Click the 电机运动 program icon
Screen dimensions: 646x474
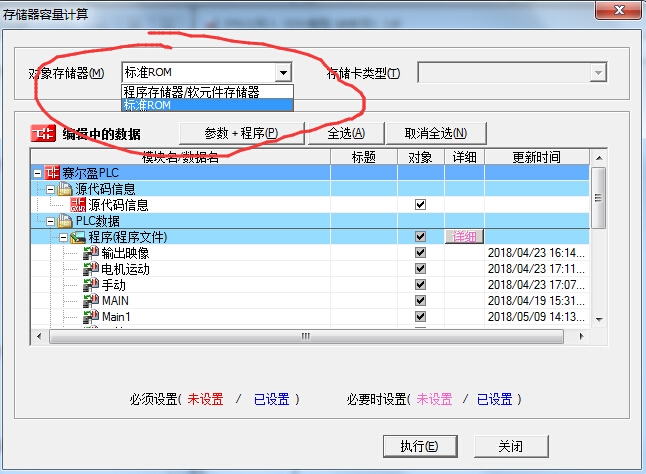[91, 269]
